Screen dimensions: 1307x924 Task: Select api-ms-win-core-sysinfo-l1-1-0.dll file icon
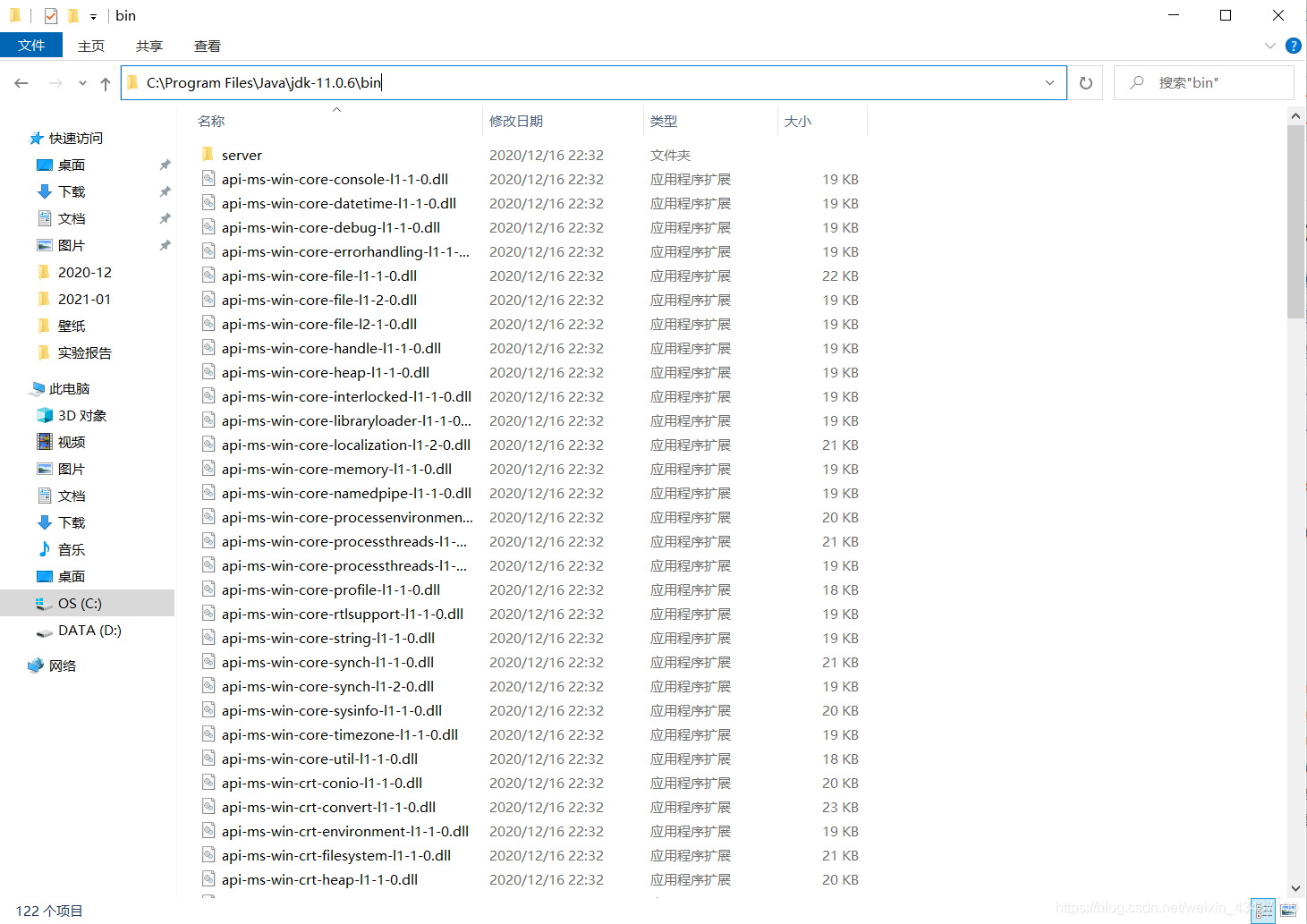tap(208, 709)
